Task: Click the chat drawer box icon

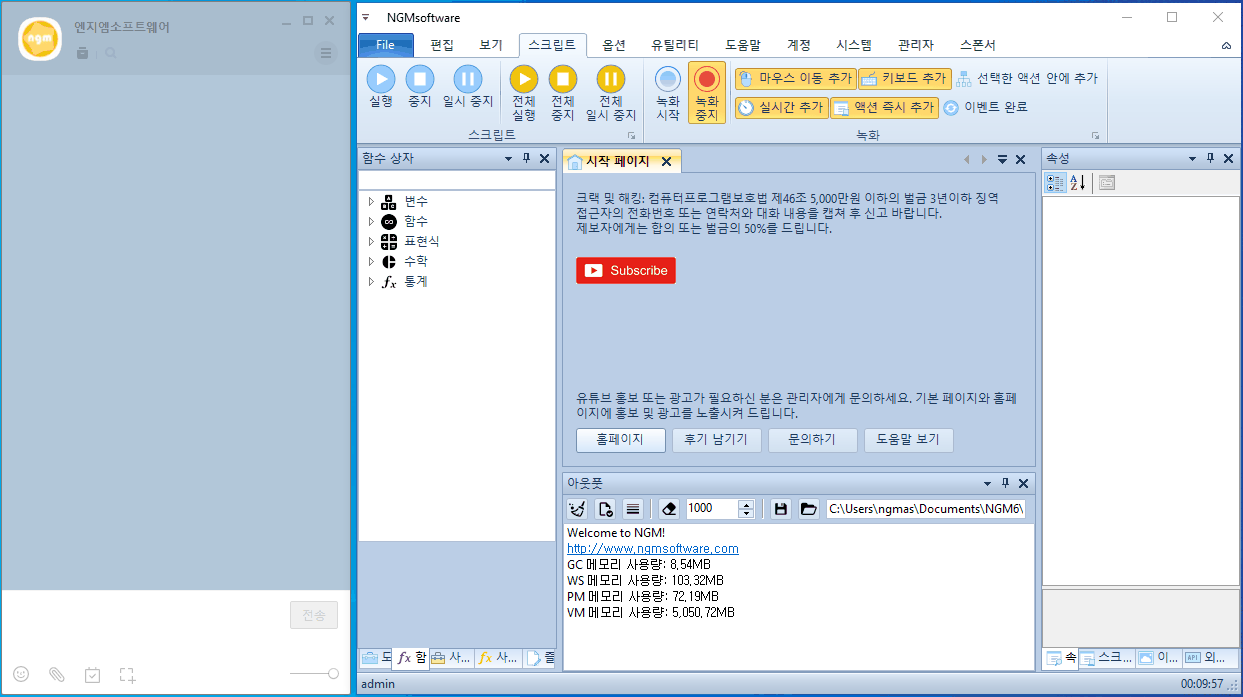Action: (x=82, y=53)
